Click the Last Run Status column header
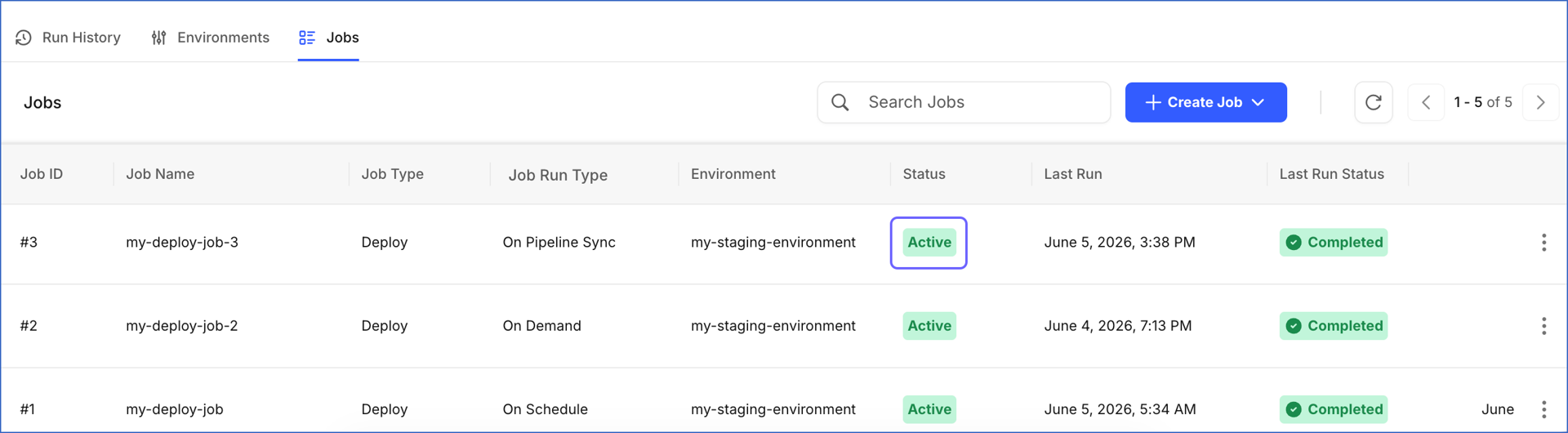 (x=1332, y=174)
